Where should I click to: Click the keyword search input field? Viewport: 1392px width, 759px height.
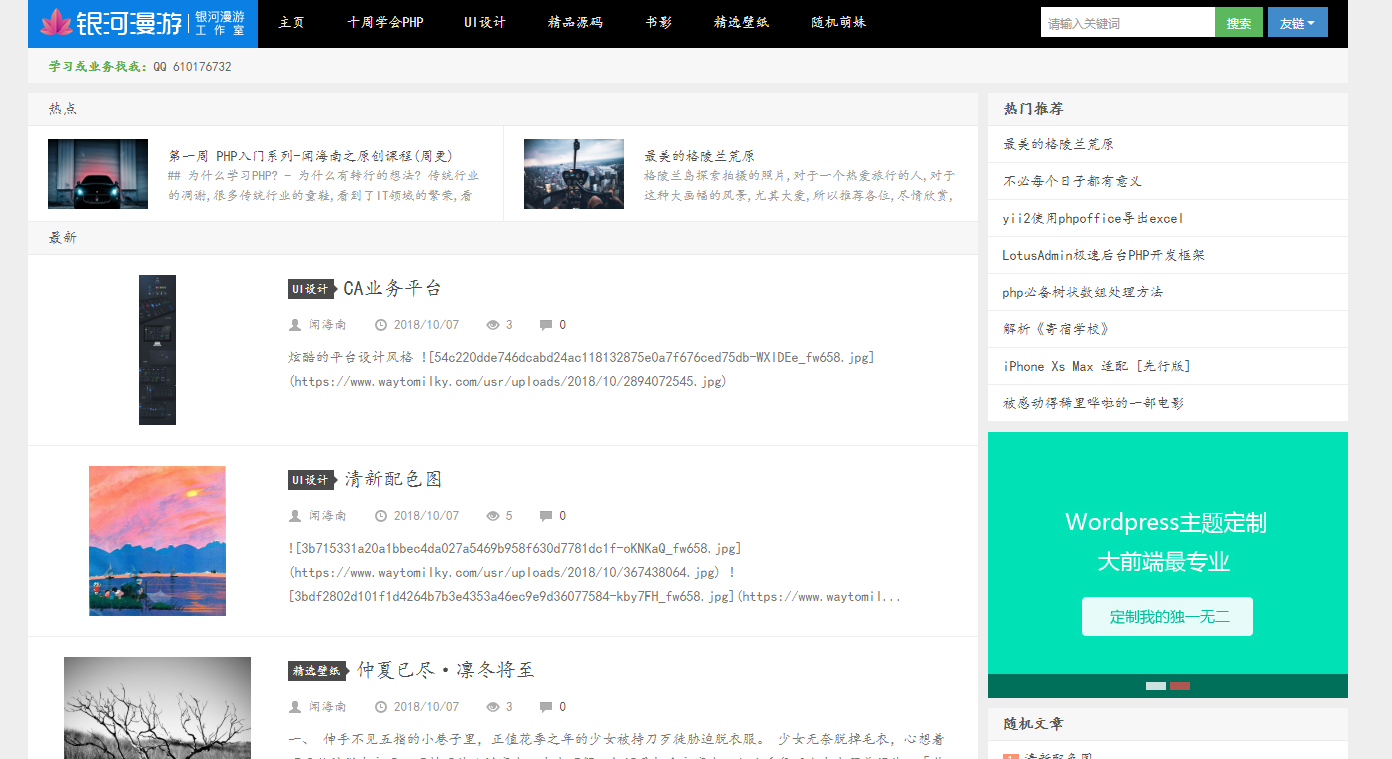click(1128, 22)
